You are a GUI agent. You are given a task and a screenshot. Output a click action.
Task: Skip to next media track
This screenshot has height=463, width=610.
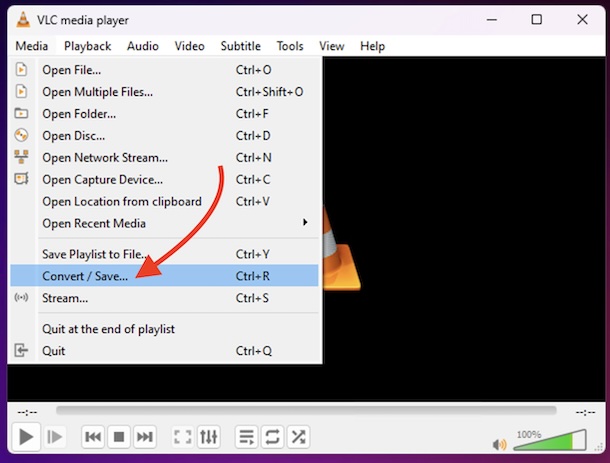(145, 437)
